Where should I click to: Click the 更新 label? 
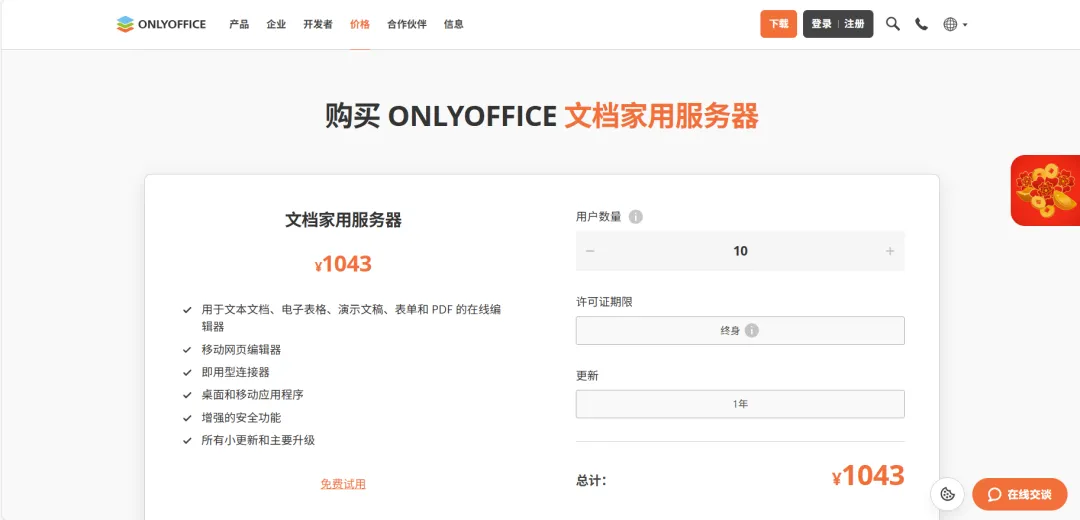coord(588,376)
